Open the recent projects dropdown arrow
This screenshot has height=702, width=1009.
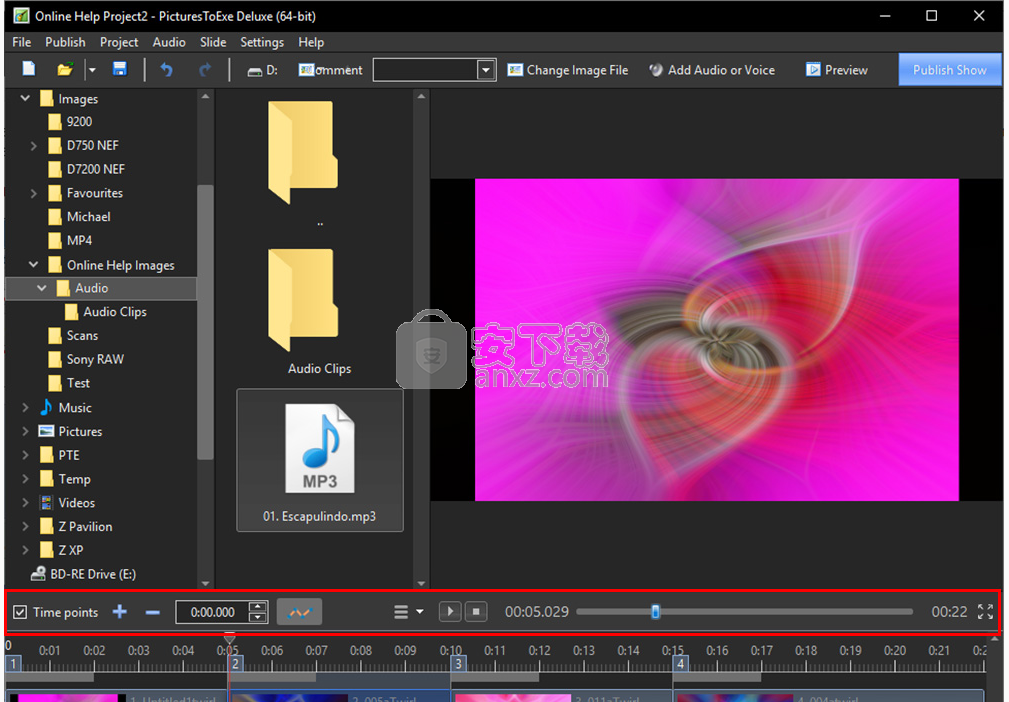[92, 69]
